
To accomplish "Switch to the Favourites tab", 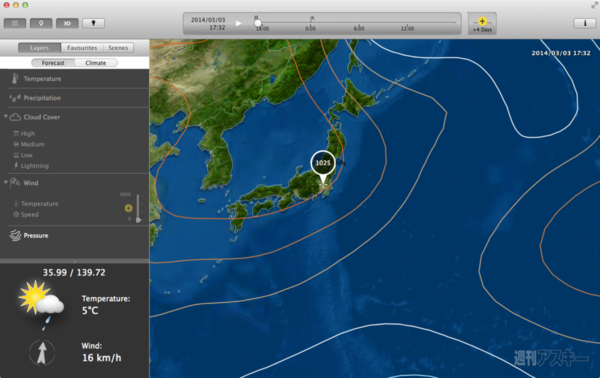I will (82, 48).
